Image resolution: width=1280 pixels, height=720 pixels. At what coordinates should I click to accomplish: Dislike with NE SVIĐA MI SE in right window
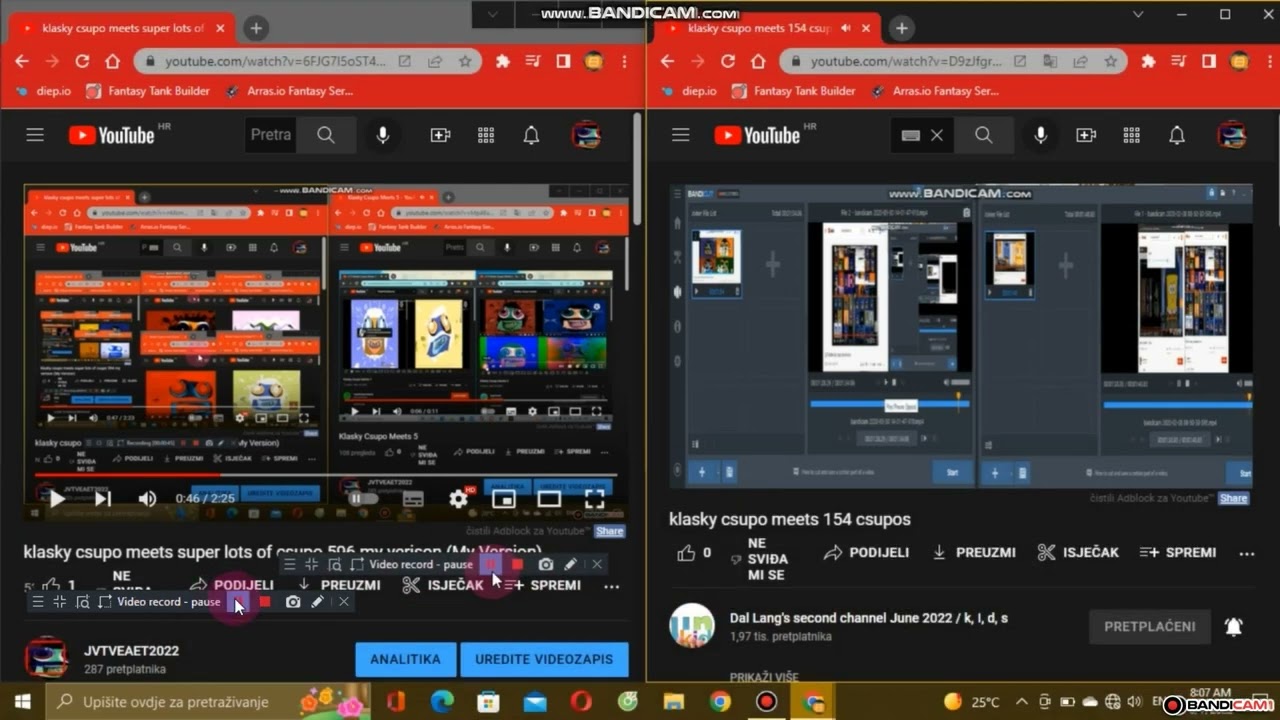click(x=759, y=559)
